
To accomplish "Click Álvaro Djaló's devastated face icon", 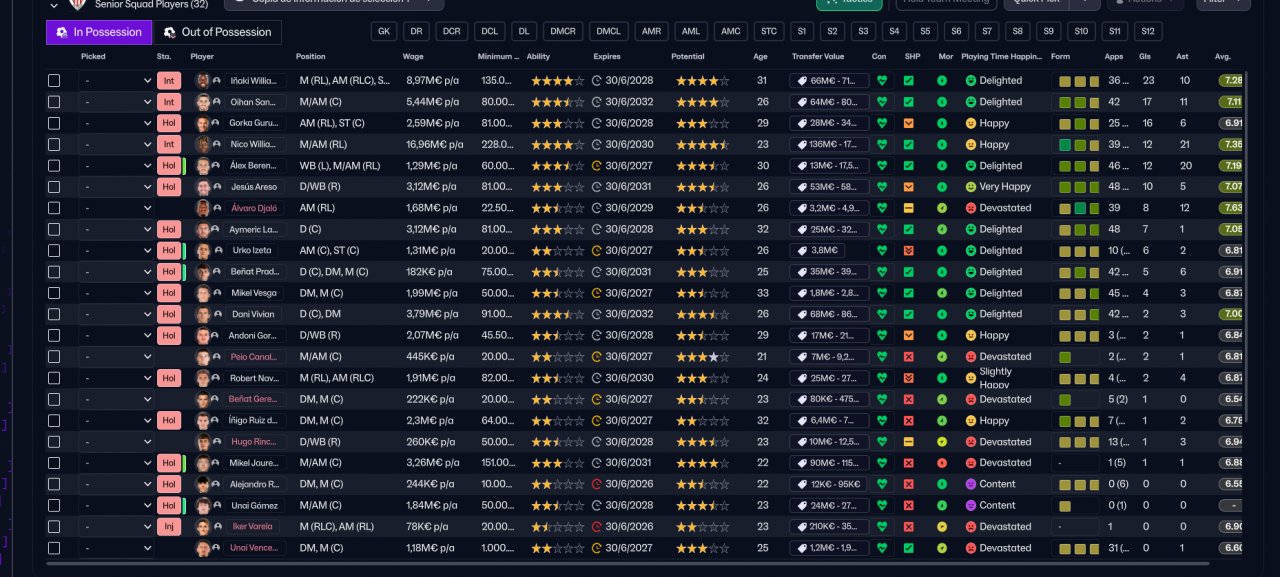I will pos(970,208).
